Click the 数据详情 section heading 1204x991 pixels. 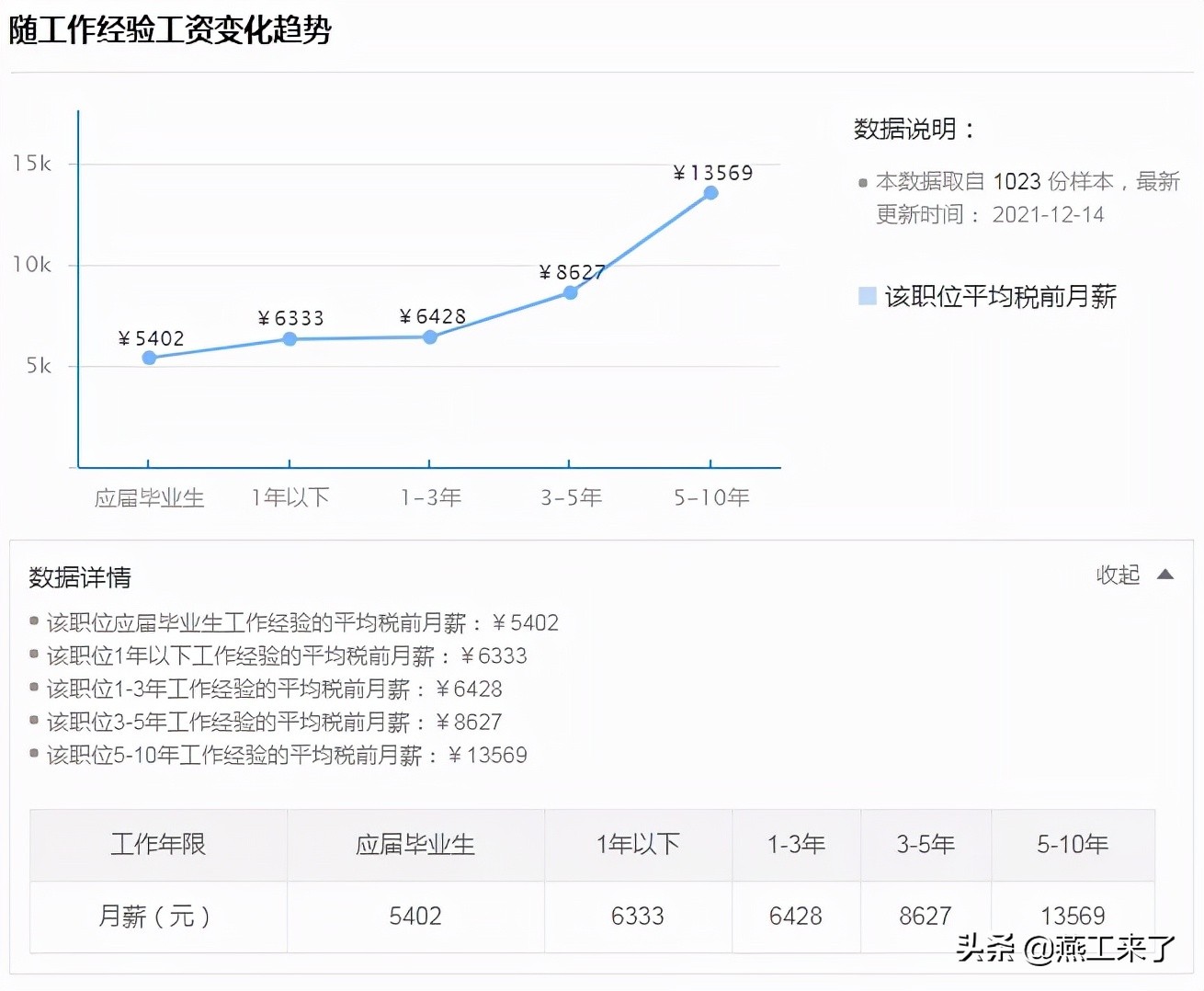coord(80,577)
